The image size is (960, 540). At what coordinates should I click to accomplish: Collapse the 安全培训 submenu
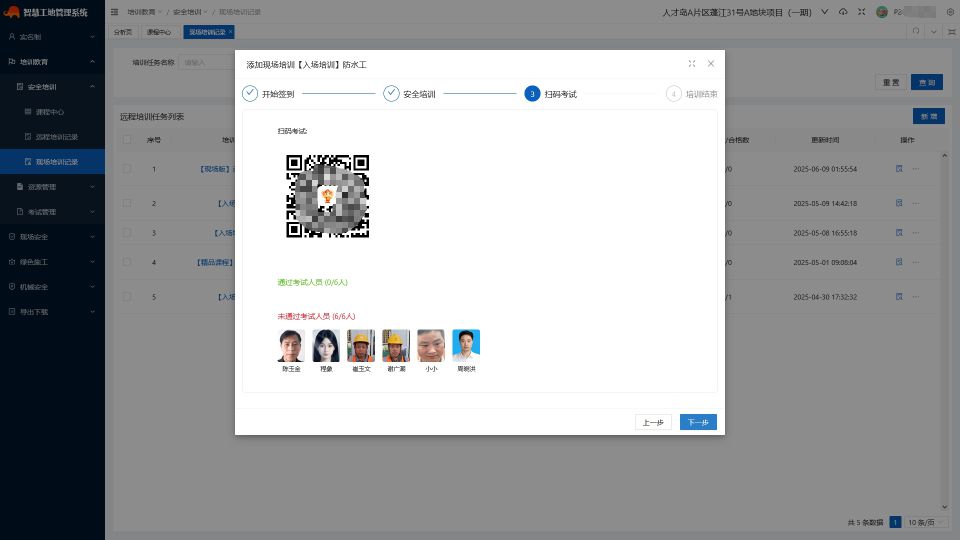click(x=52, y=87)
